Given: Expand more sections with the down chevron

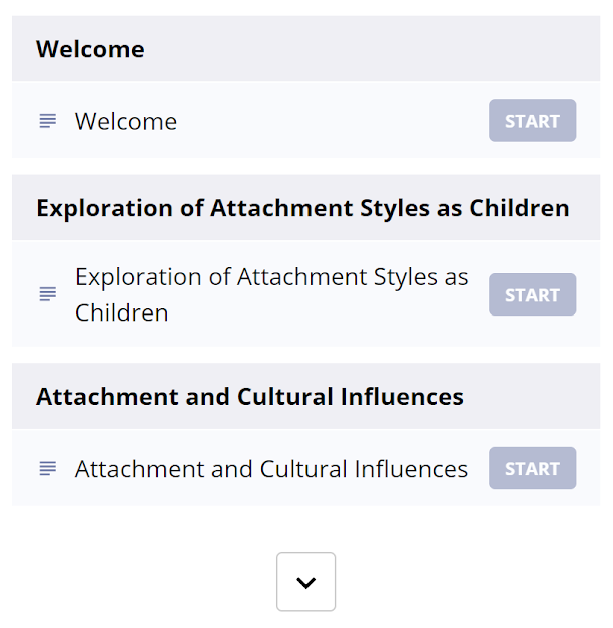Looking at the screenshot, I should (306, 582).
